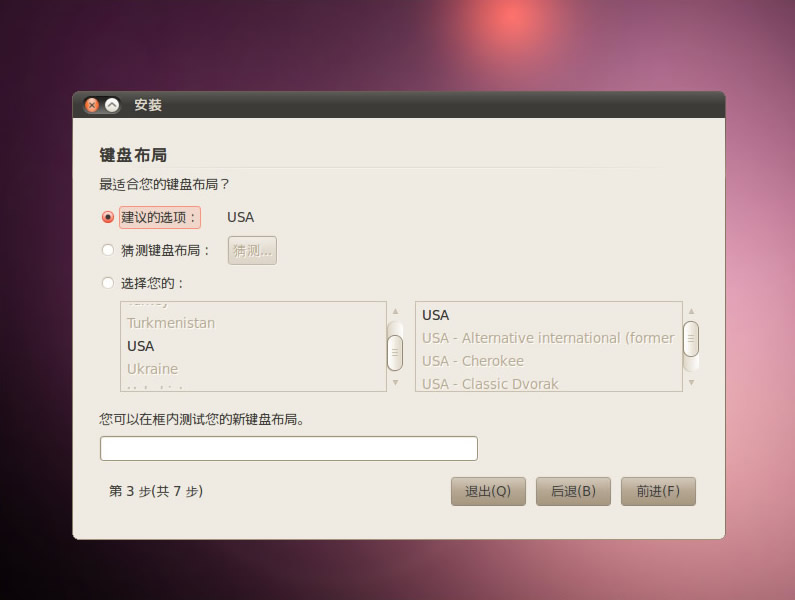The image size is (795, 600).
Task: Click the 选择您的 label
Action: point(152,284)
